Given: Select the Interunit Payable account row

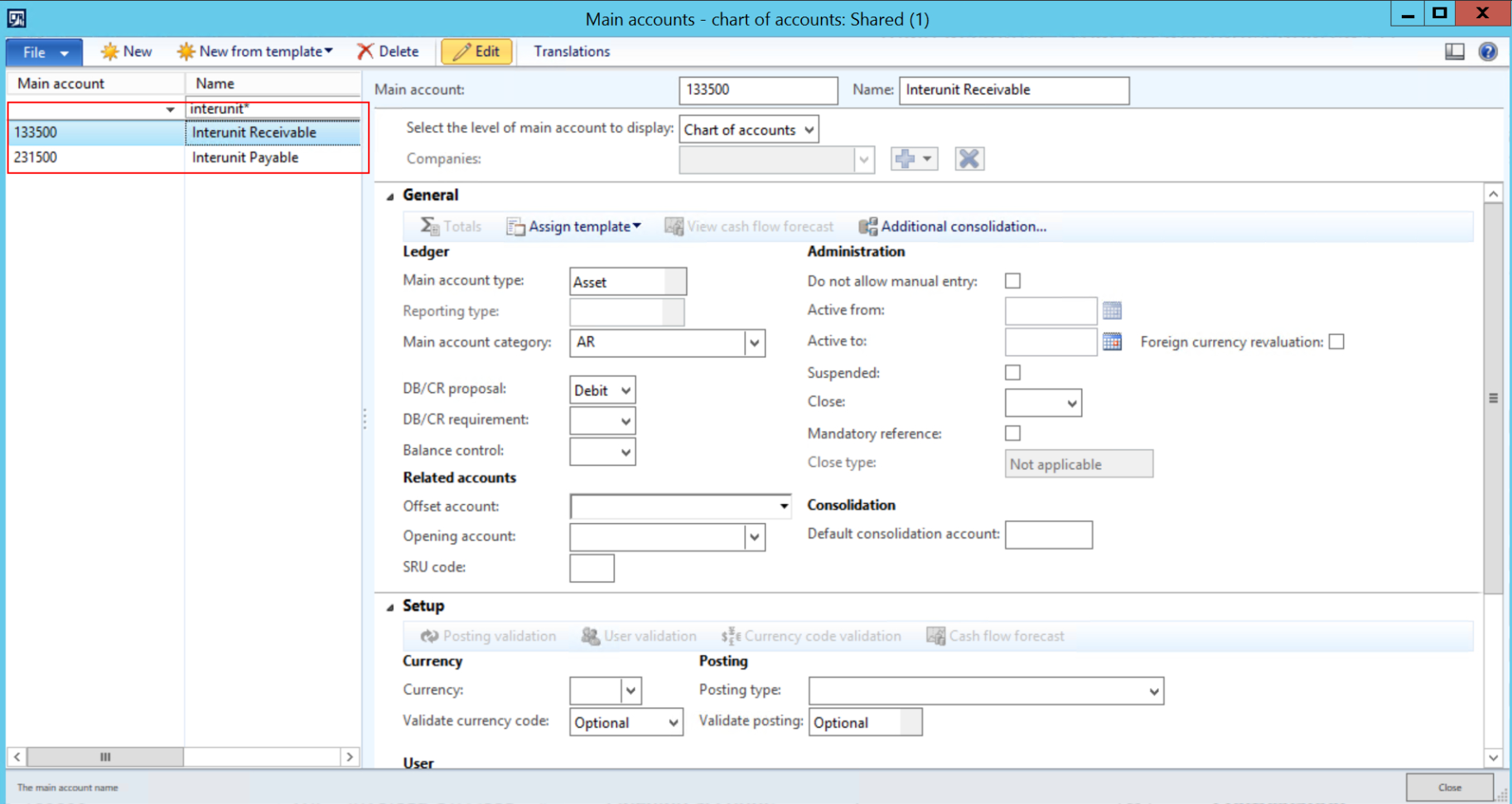Looking at the screenshot, I should [244, 157].
